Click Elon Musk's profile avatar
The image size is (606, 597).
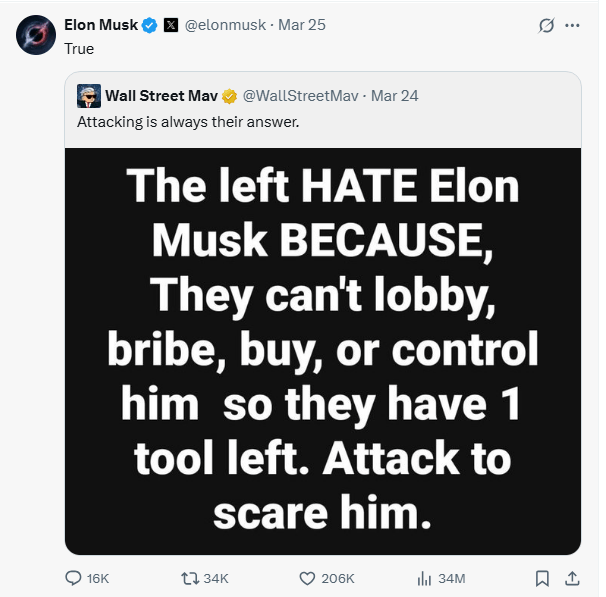point(34,35)
